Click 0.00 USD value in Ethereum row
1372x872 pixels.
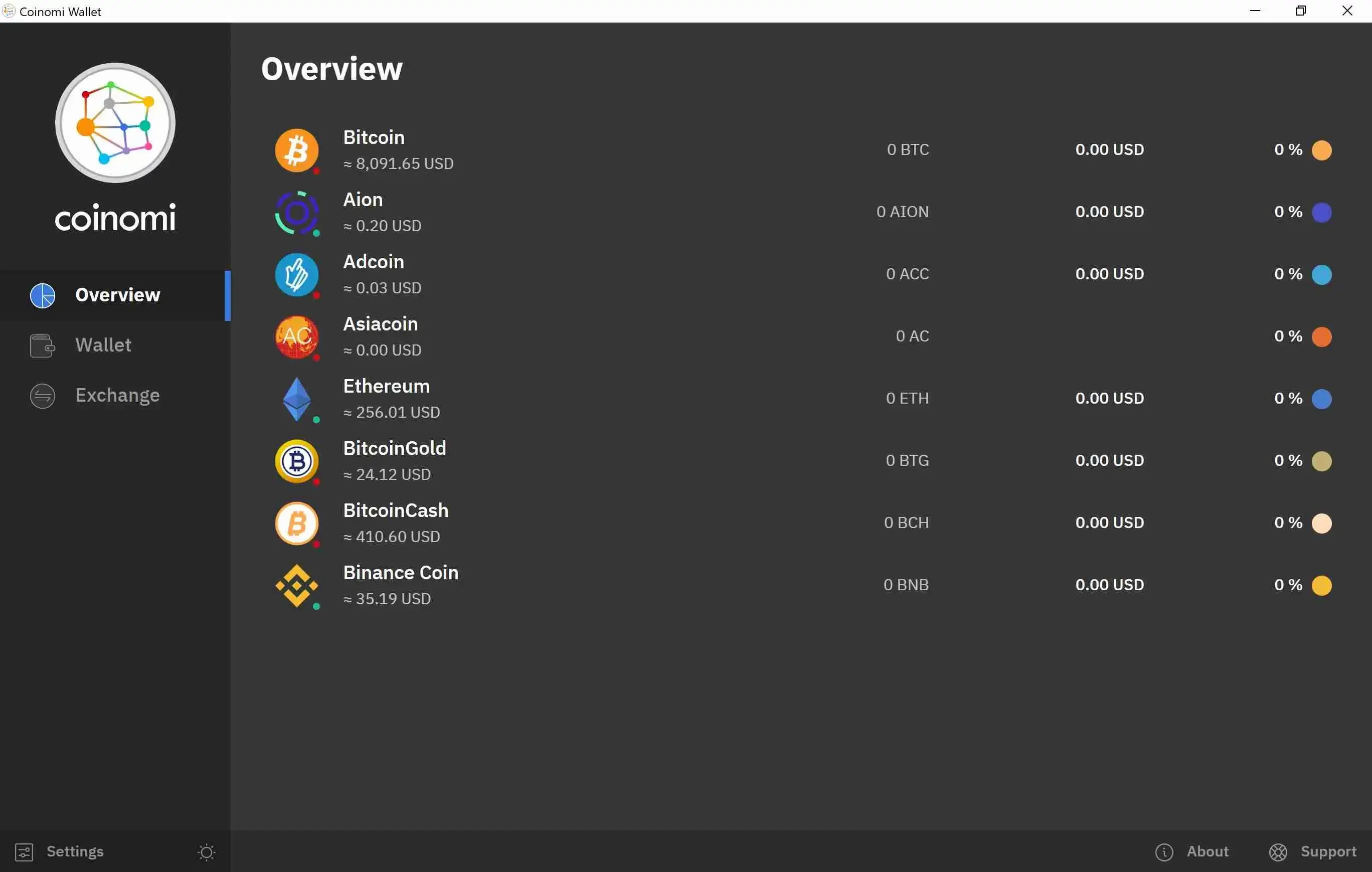click(x=1109, y=398)
